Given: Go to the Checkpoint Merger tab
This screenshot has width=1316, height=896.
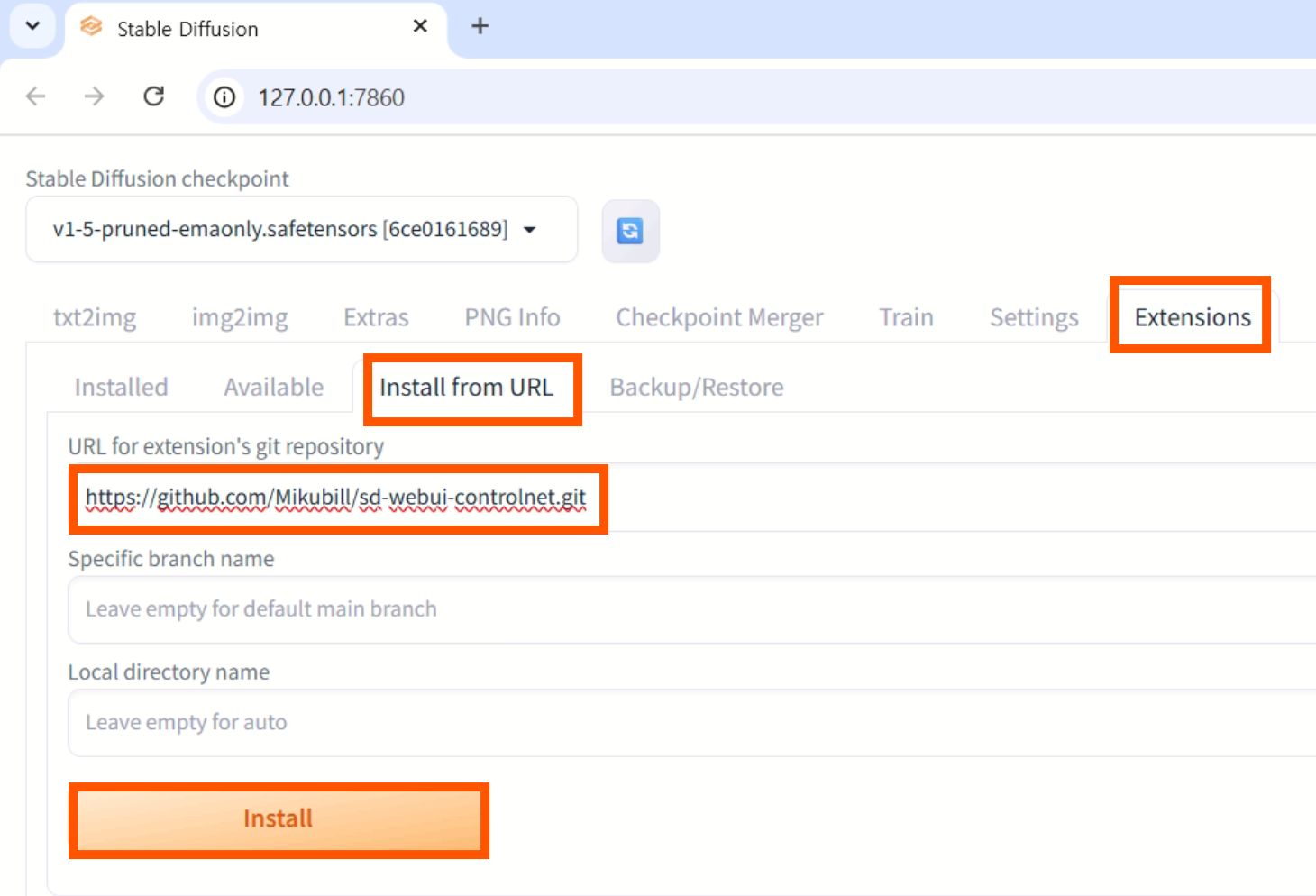Looking at the screenshot, I should point(719,317).
